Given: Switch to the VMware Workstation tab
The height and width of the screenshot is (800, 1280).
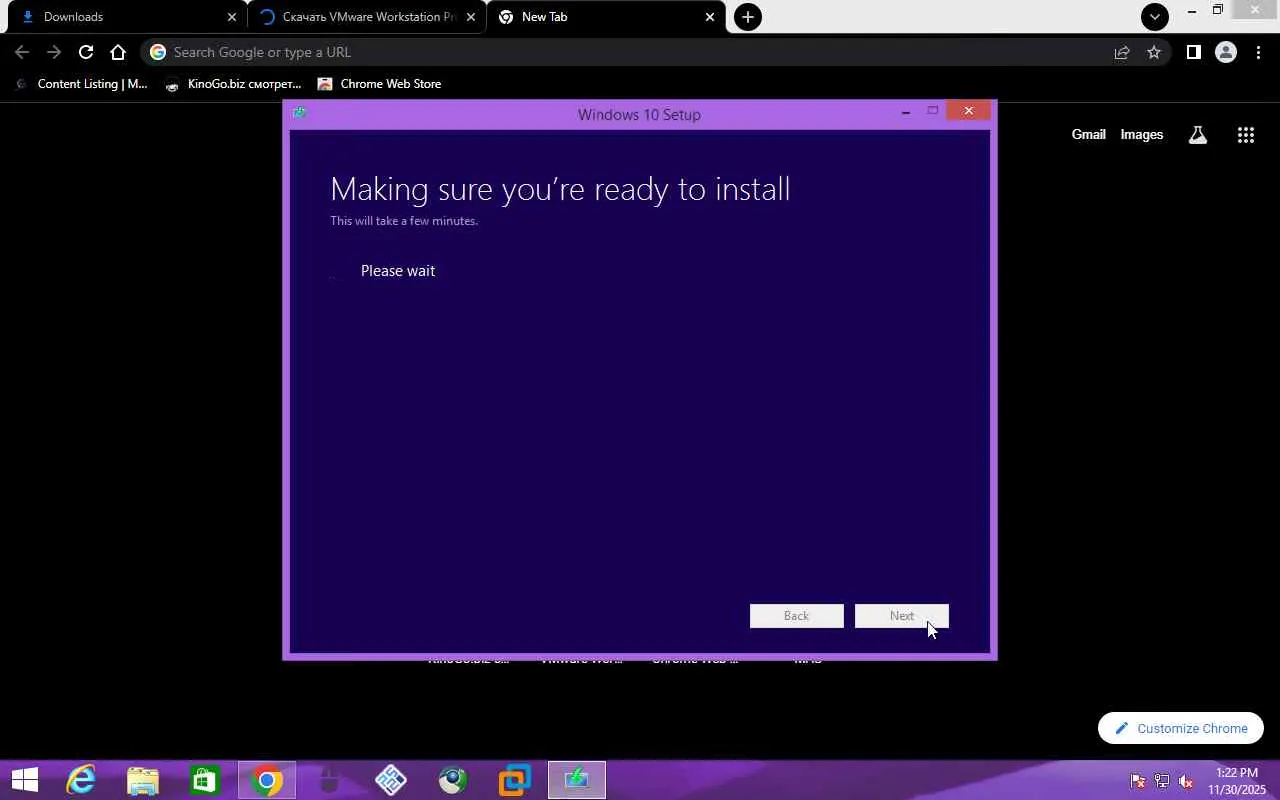Looking at the screenshot, I should click(x=368, y=17).
